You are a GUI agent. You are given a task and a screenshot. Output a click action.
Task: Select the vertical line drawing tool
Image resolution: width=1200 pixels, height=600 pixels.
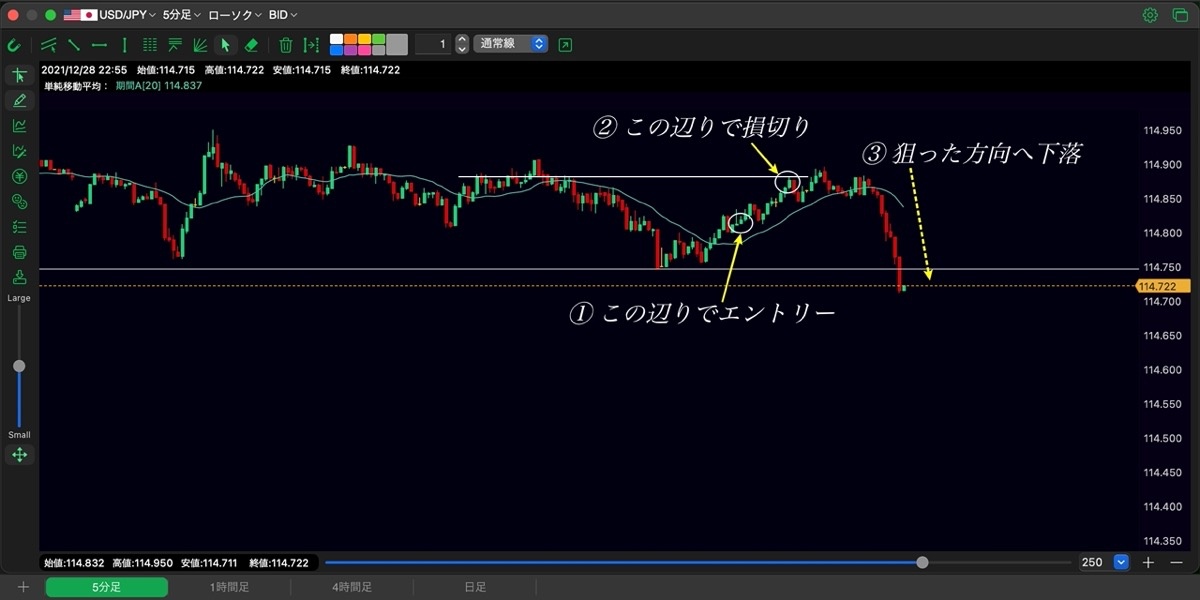point(124,44)
